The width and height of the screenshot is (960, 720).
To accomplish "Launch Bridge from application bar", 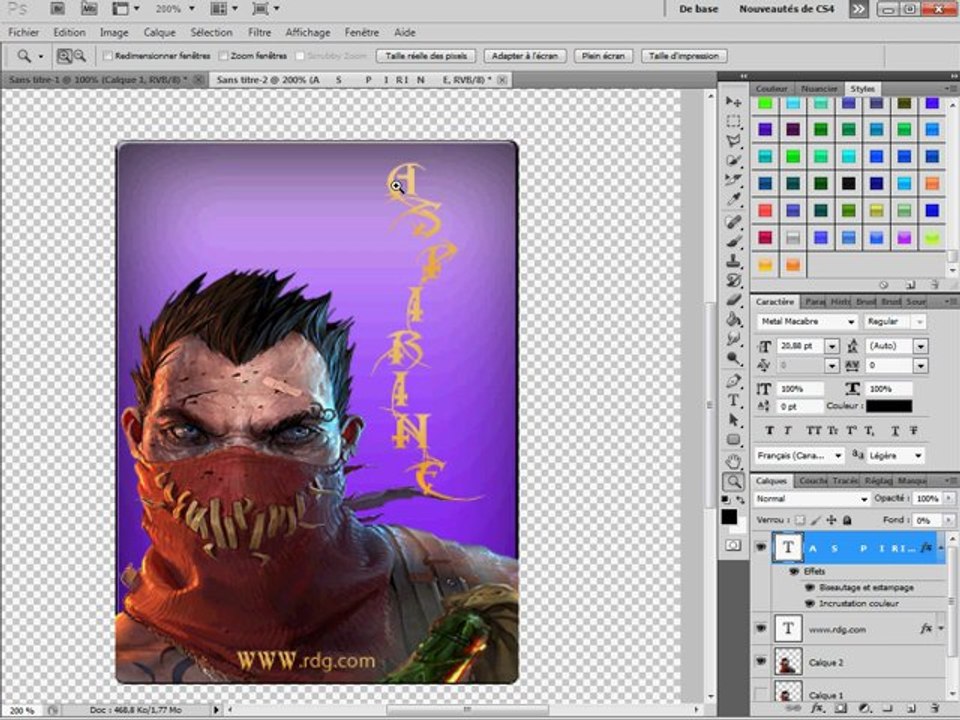I will 57,9.
